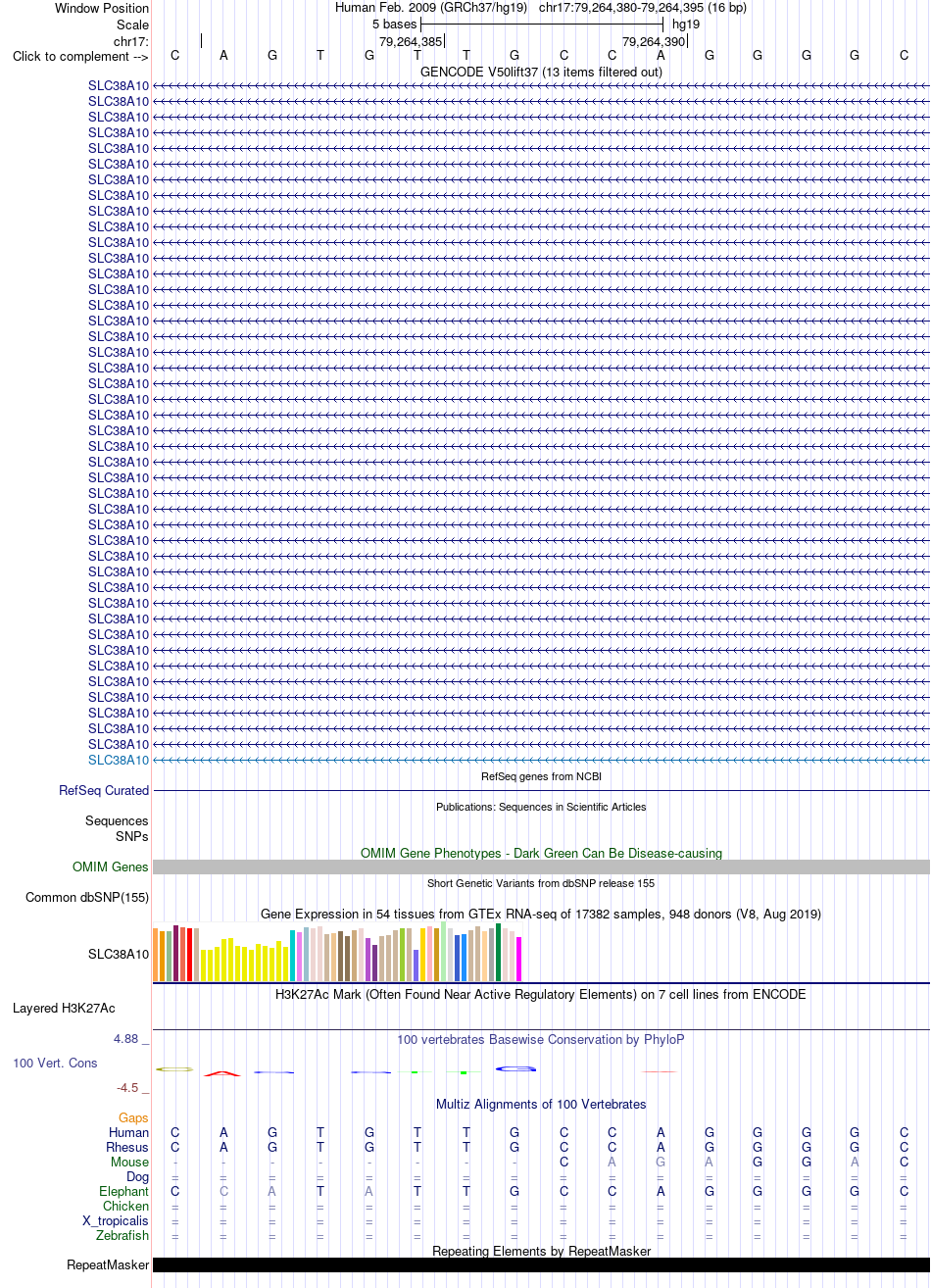This screenshot has height=1288, width=931.
Task: Open the OMIM Gene Phenotypes track title
Action: click(x=541, y=853)
